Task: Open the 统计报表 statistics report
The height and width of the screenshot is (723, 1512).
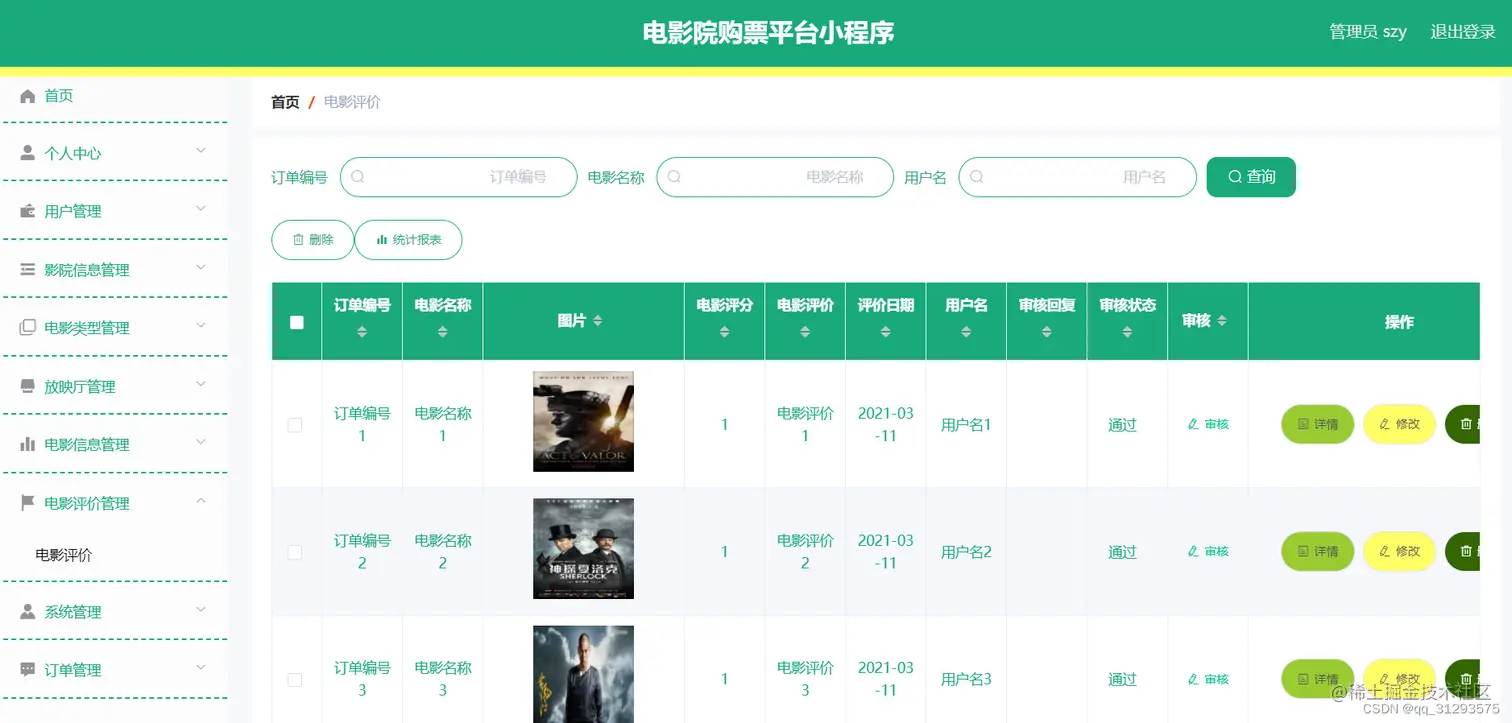Action: [x=408, y=240]
